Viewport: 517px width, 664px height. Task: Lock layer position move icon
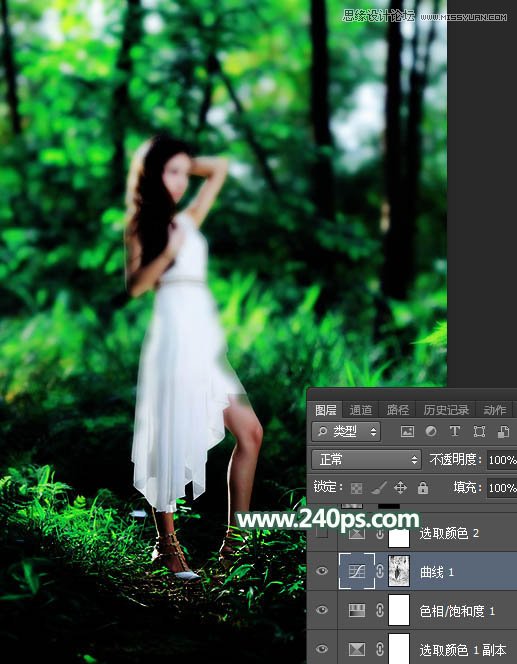[400, 488]
